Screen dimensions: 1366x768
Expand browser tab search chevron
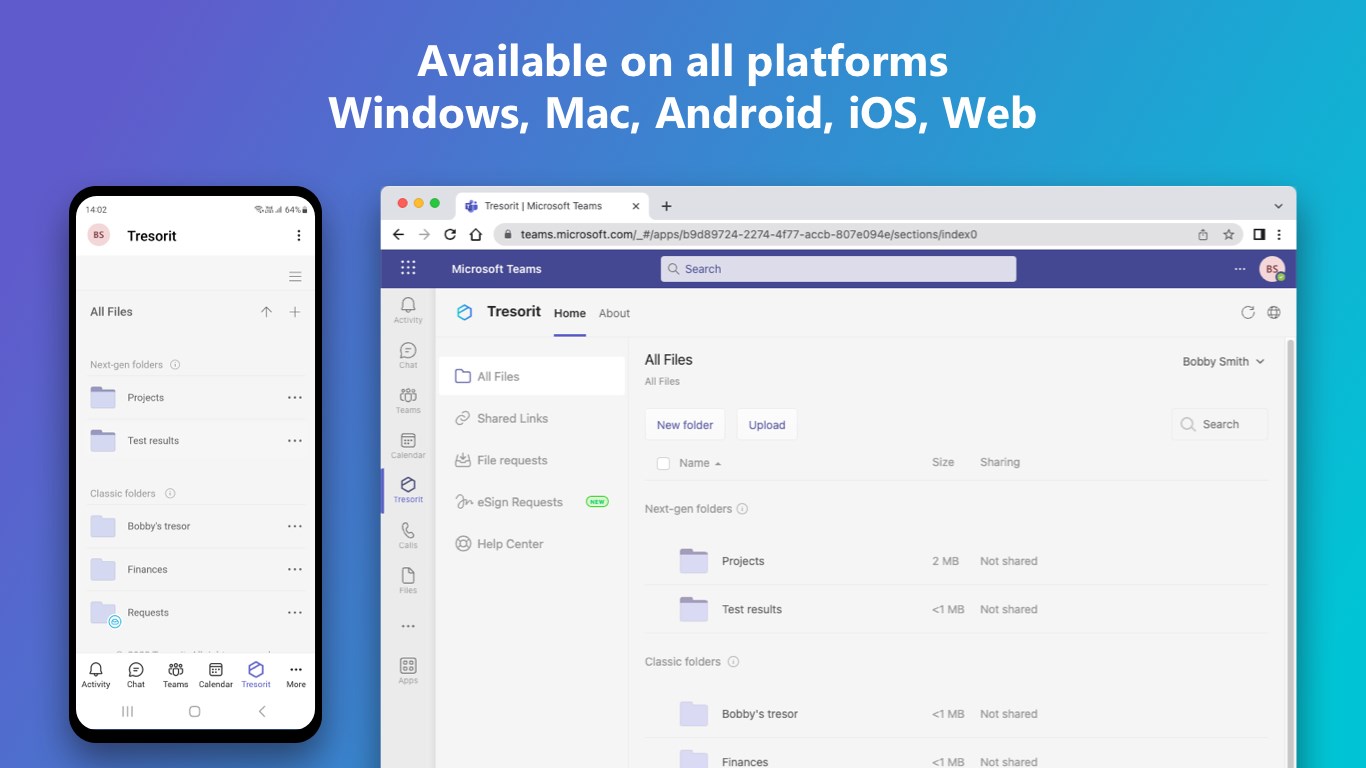click(x=1278, y=206)
